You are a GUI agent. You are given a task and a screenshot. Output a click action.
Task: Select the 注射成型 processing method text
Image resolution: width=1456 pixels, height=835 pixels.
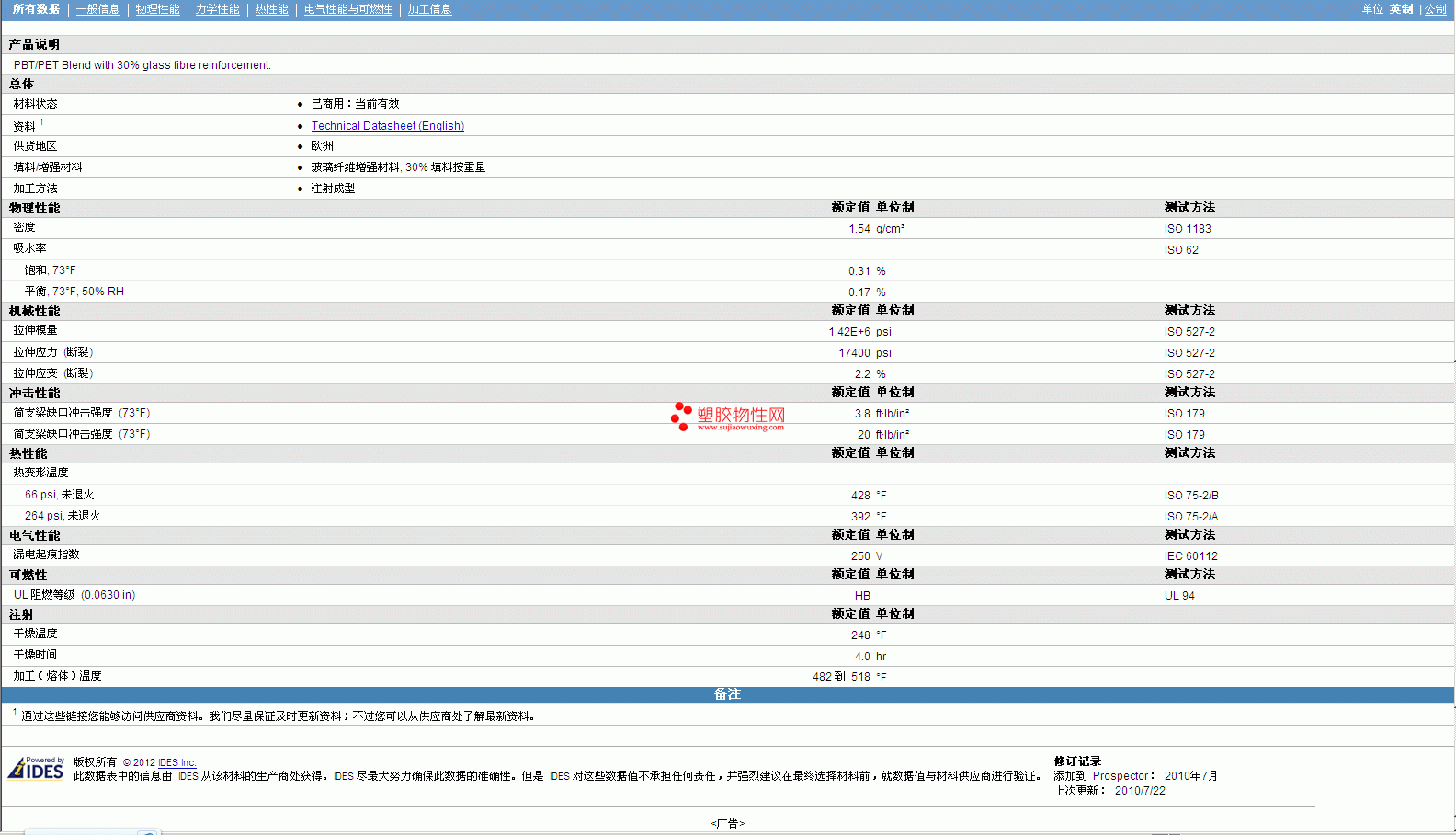click(x=333, y=189)
